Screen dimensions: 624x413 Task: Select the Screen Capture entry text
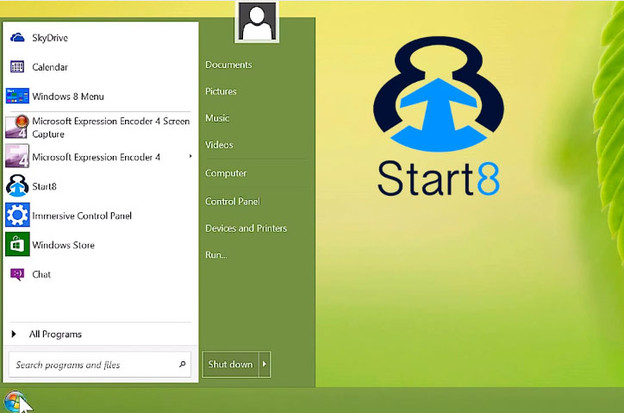tap(111, 127)
